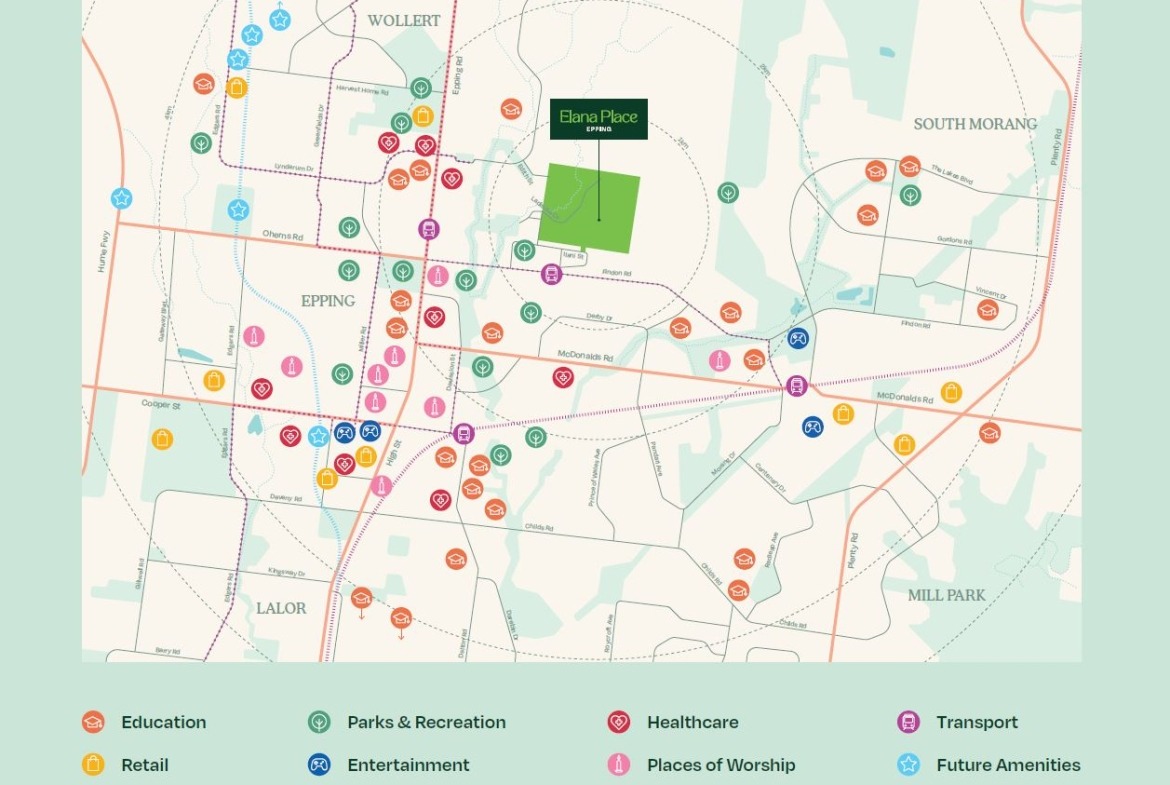The height and width of the screenshot is (785, 1170).
Task: Select the High St road label
Action: 393,453
